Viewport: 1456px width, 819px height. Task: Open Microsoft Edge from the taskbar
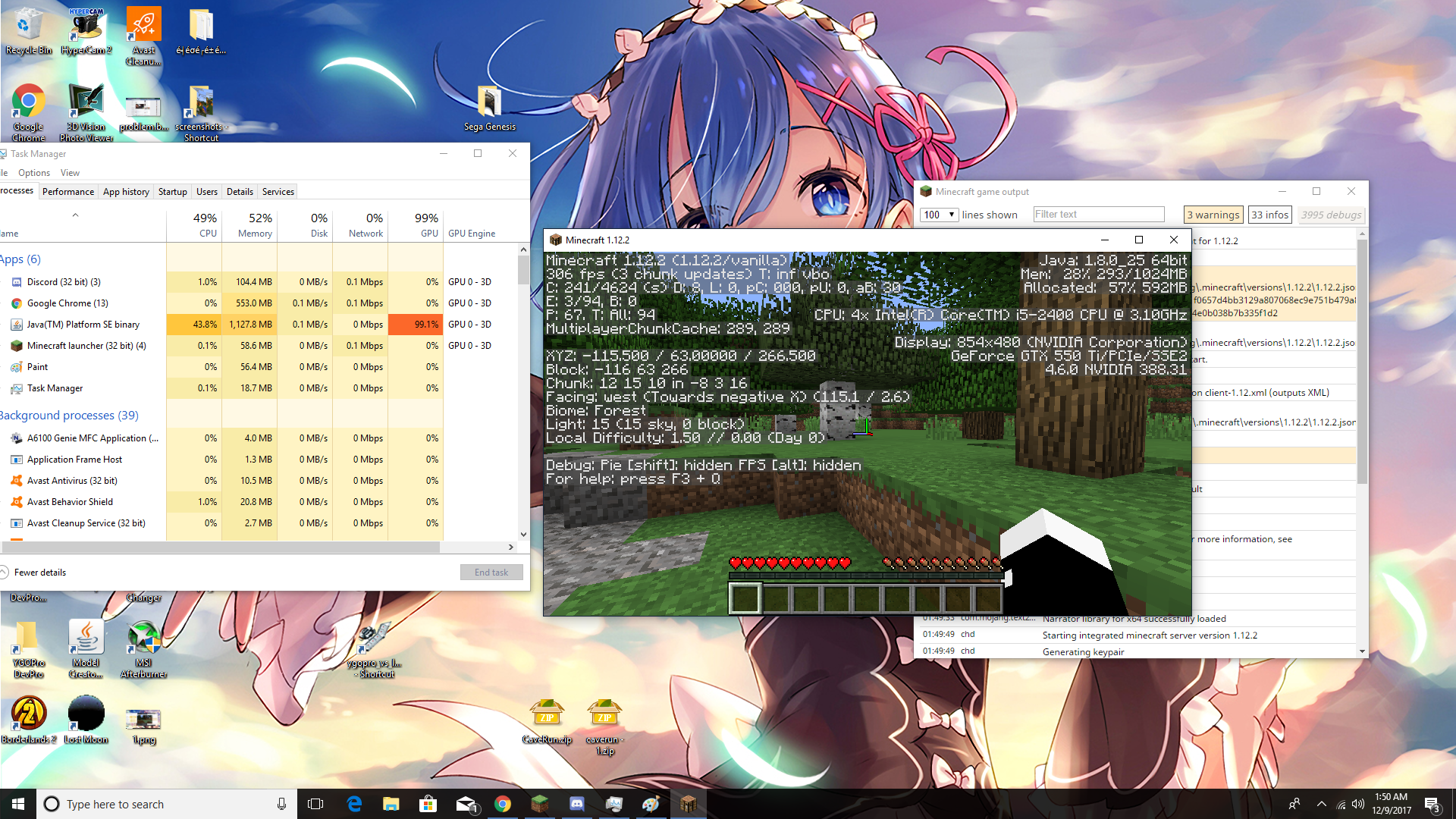(x=354, y=804)
